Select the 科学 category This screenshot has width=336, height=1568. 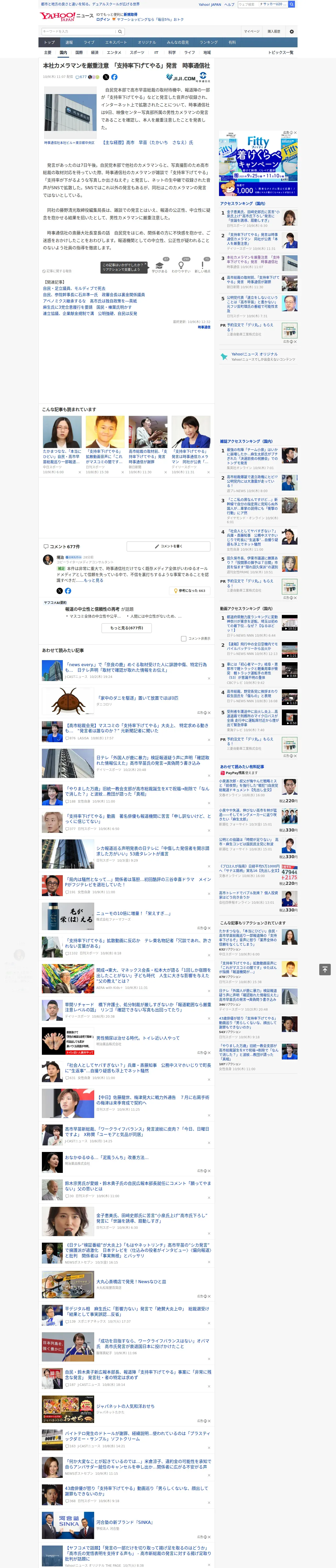click(172, 52)
